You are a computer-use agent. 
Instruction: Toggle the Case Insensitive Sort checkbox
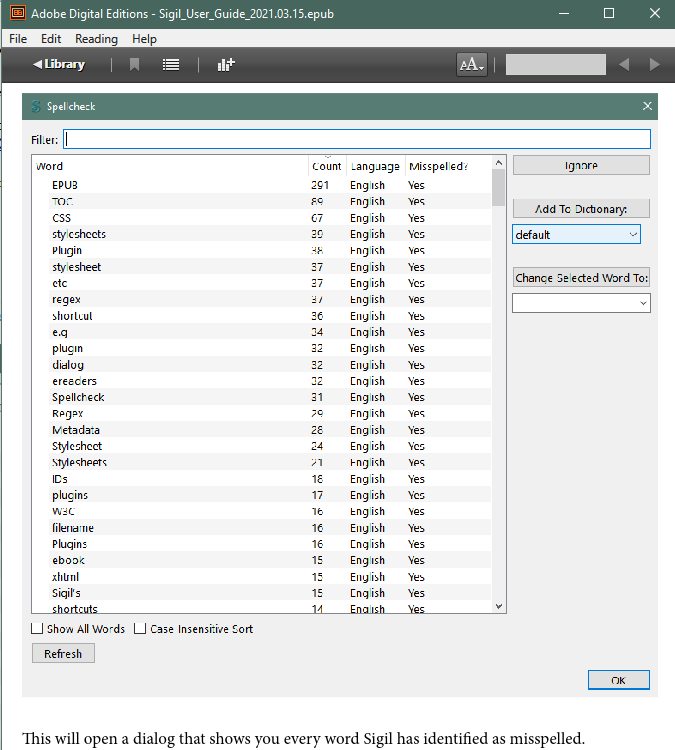coord(140,629)
